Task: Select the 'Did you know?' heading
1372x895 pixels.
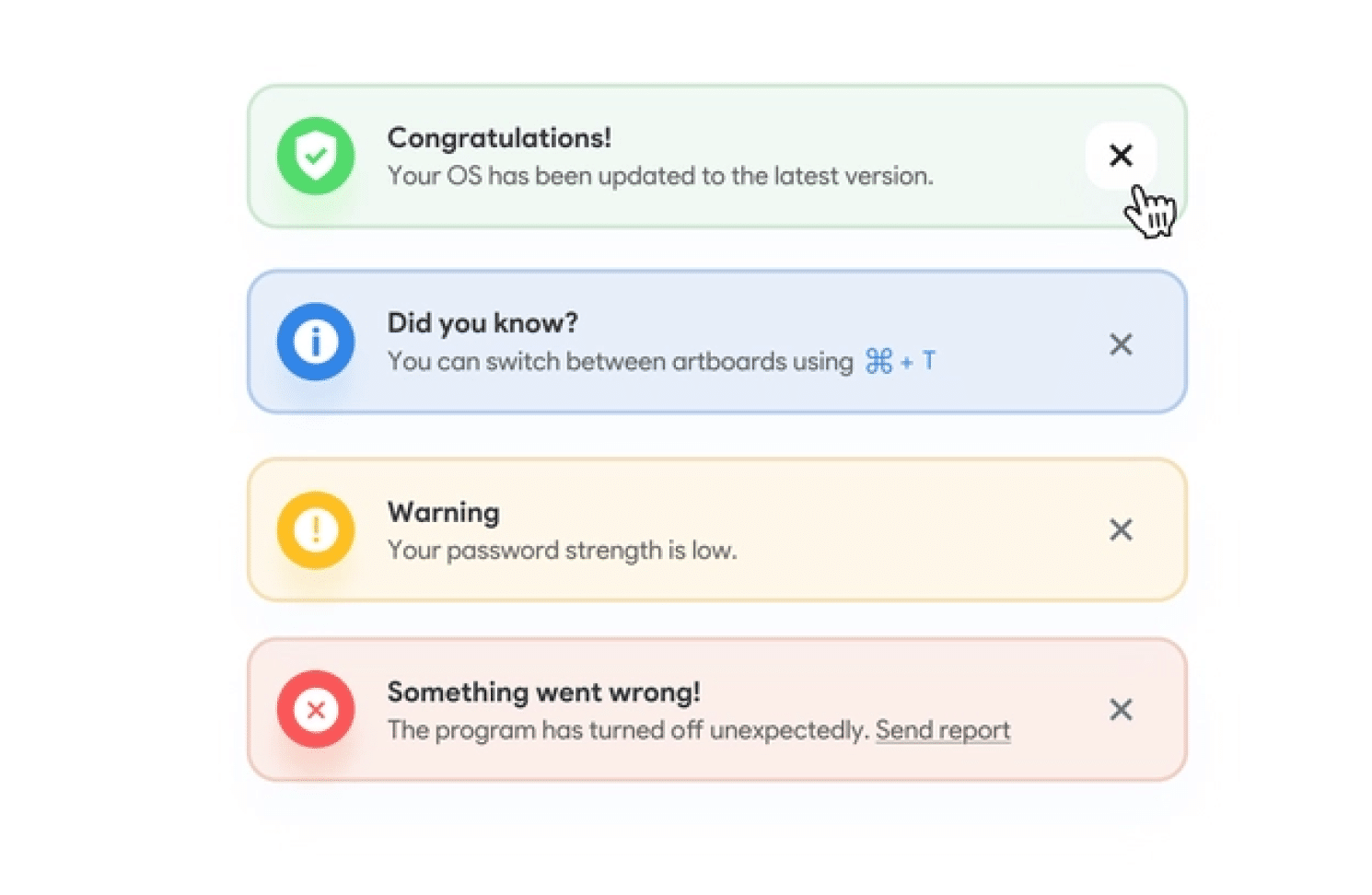Action: tap(483, 323)
